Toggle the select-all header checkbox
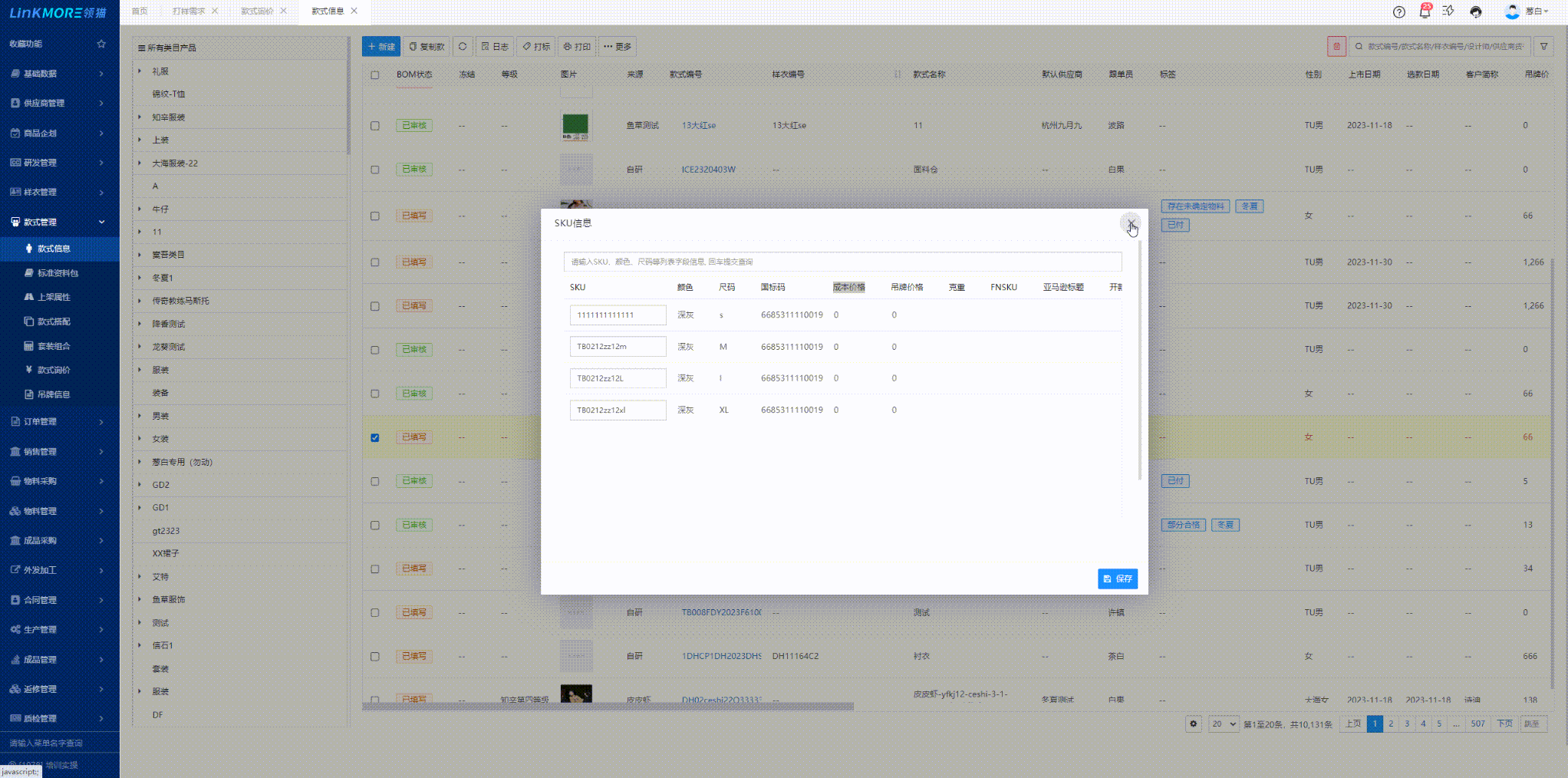 (x=375, y=75)
